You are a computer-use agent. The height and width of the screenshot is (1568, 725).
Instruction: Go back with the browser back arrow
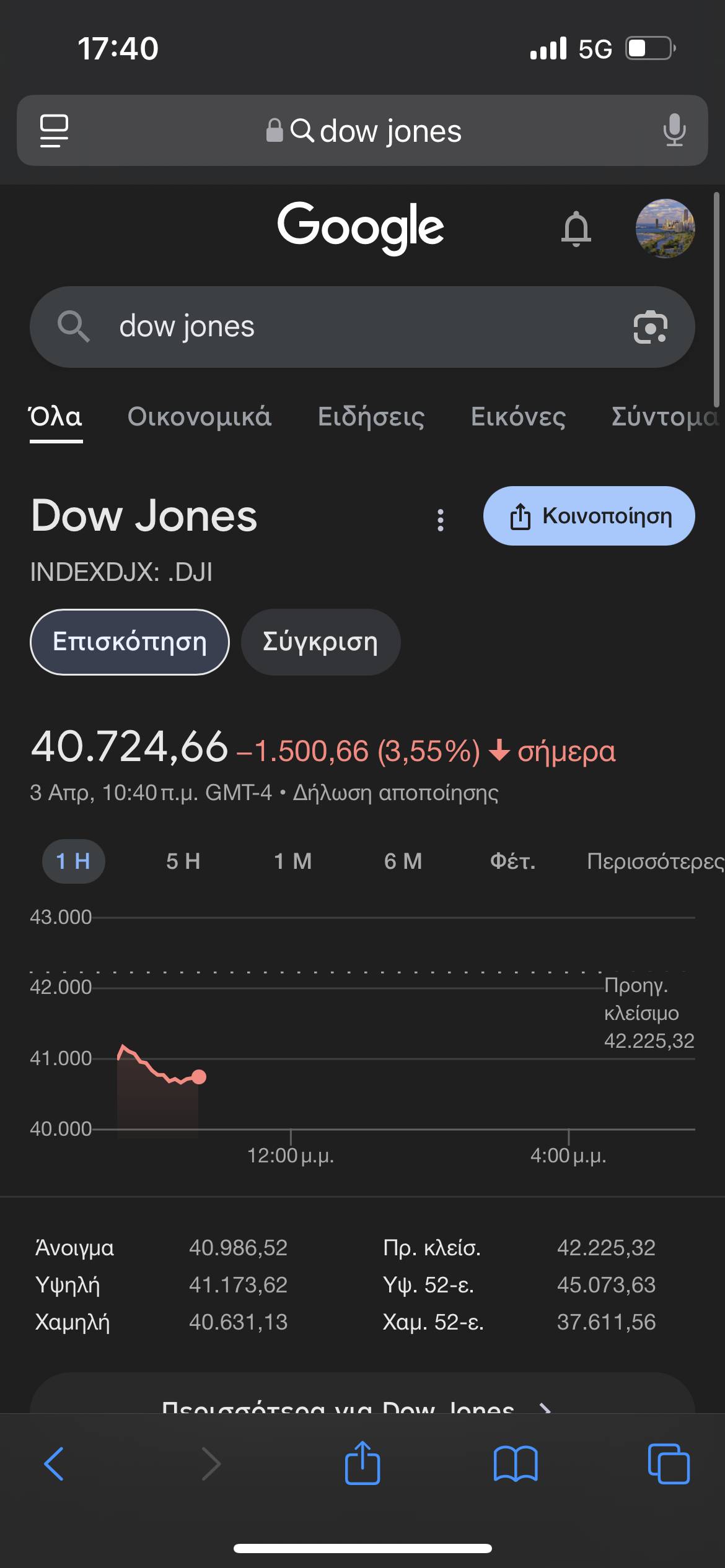pyautogui.click(x=55, y=1464)
